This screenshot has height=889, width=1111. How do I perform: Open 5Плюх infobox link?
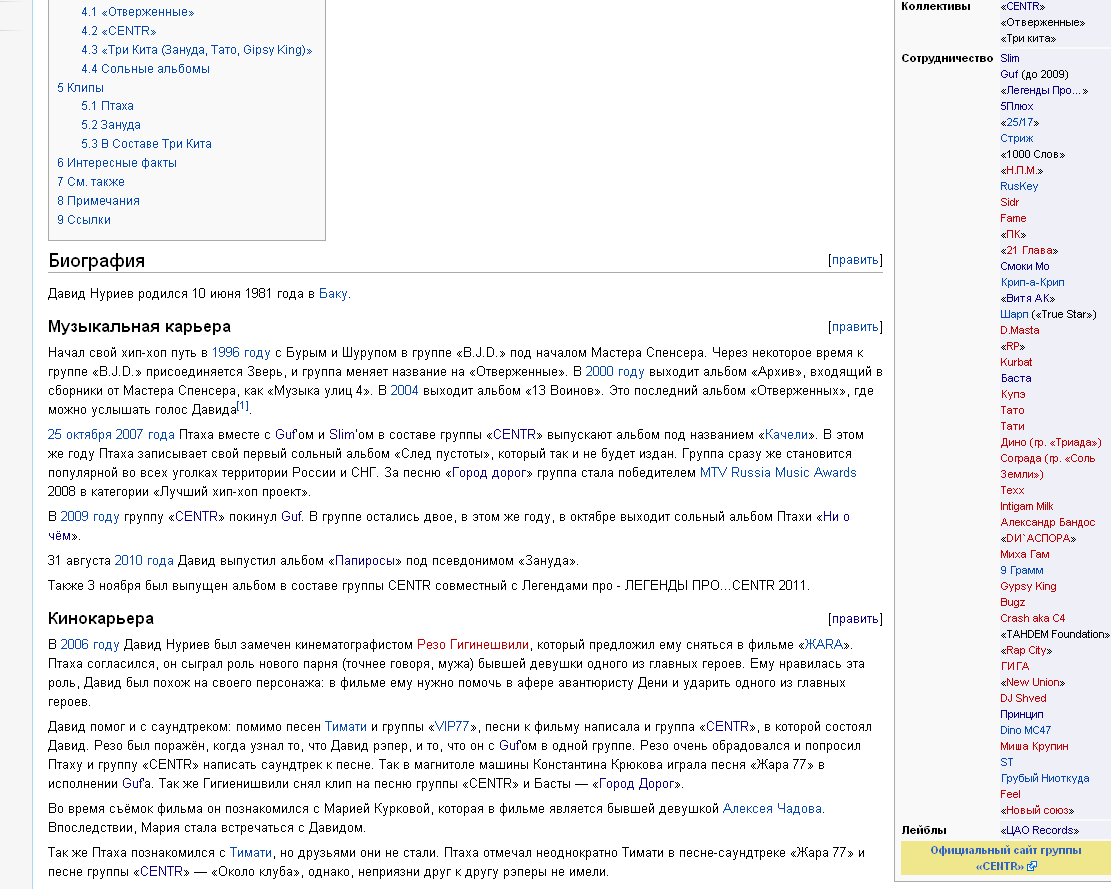pos(1017,106)
